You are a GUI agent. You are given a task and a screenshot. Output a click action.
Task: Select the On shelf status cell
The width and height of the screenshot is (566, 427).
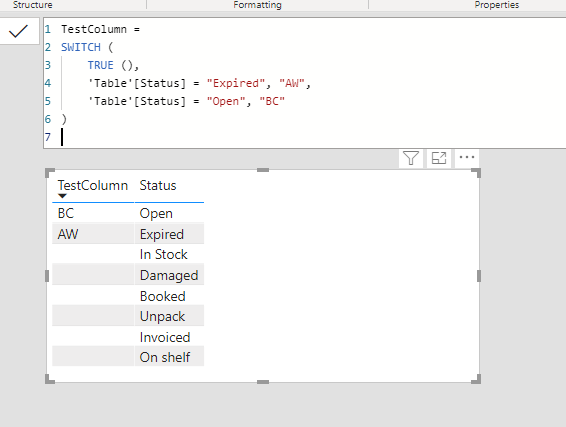point(169,357)
